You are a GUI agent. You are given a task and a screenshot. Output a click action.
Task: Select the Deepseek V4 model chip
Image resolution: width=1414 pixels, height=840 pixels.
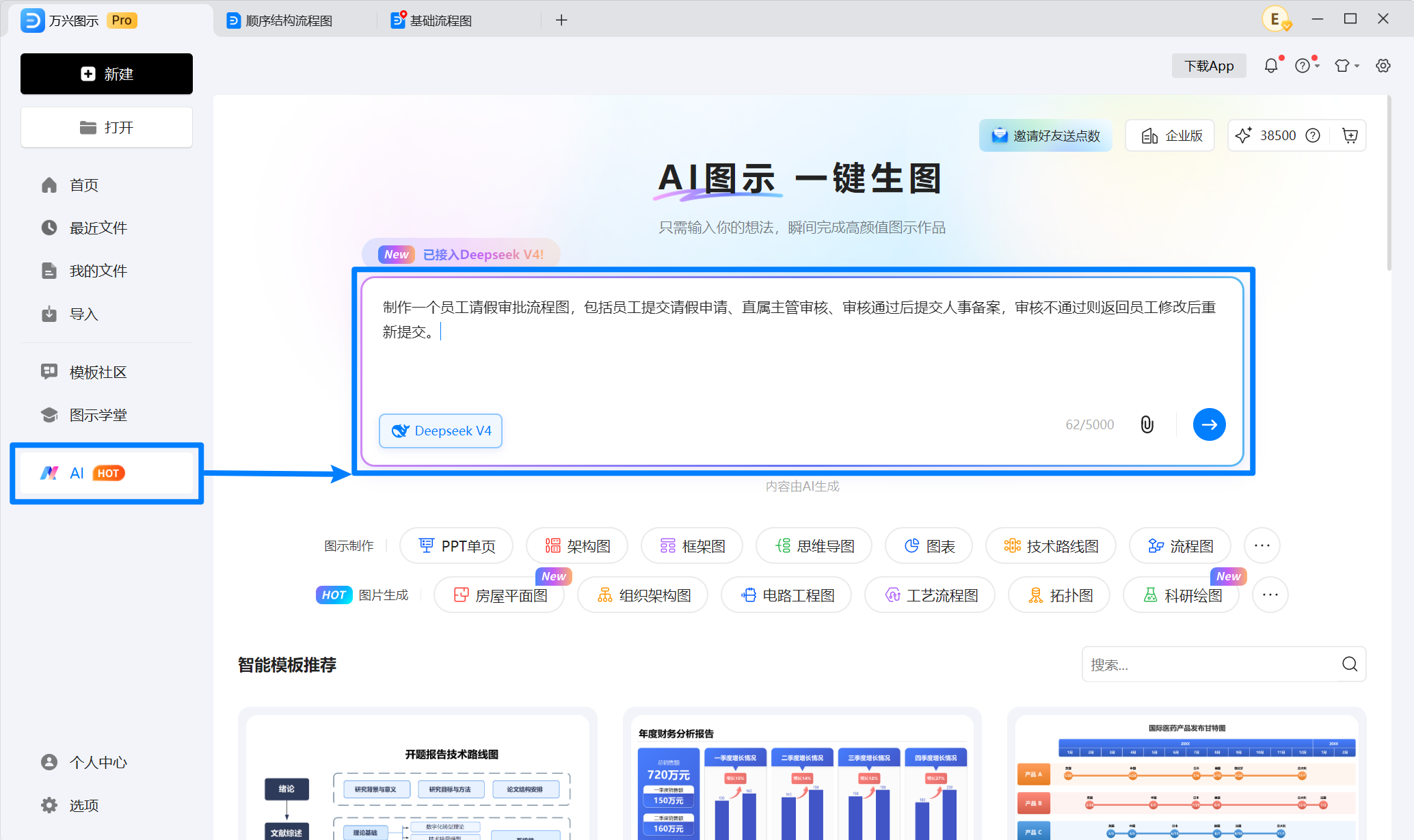tap(441, 431)
